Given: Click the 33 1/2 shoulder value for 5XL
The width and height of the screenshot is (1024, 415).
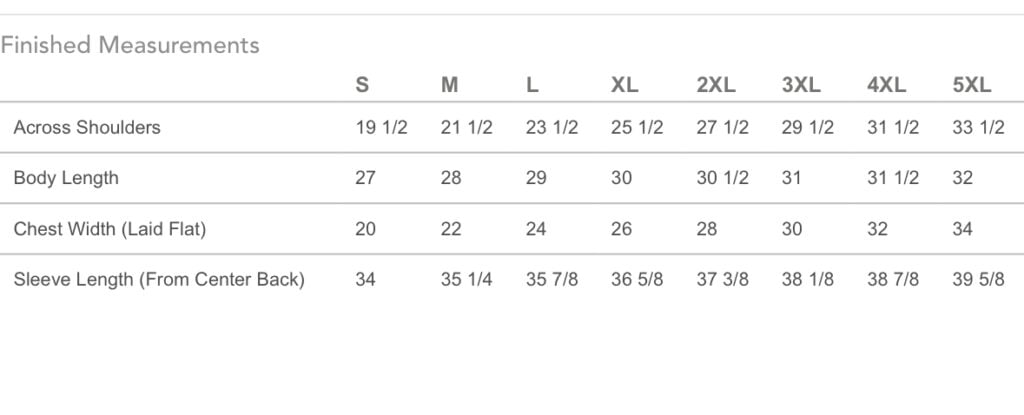Looking at the screenshot, I should click(x=979, y=128).
